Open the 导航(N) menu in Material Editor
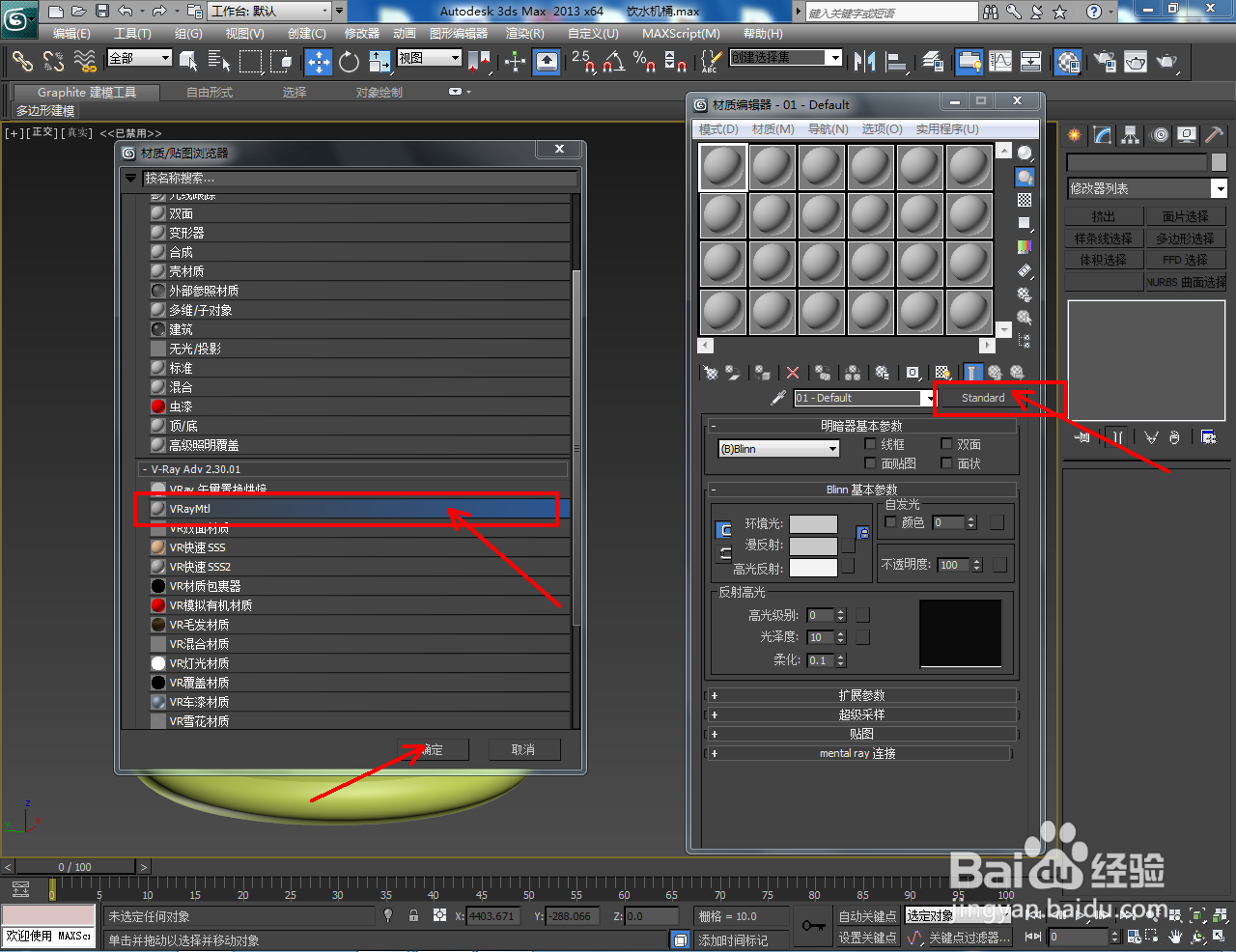This screenshot has width=1236, height=952. (828, 128)
